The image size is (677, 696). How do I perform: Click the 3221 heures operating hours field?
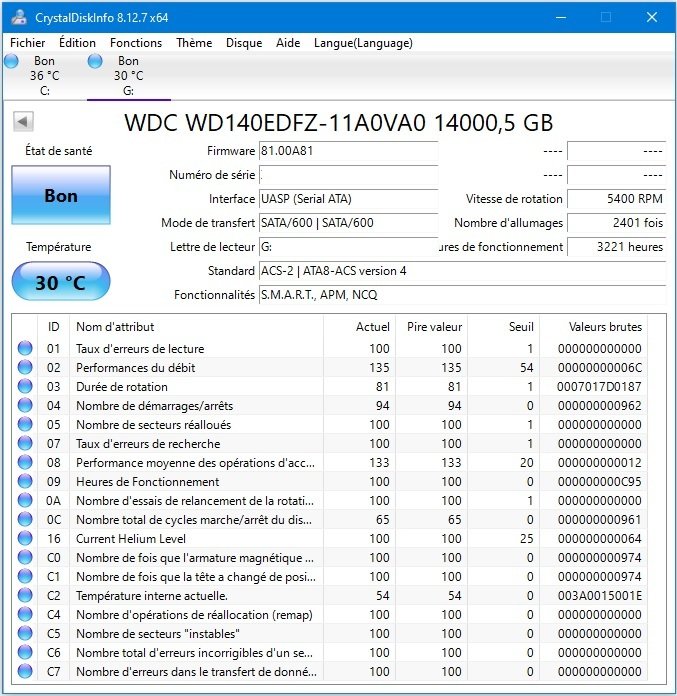click(x=616, y=247)
